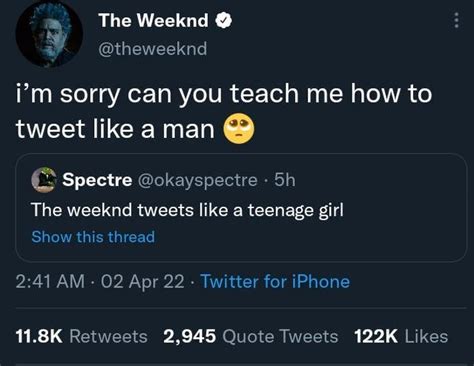Open the @theweeknd handle
474x366 pixels.
(x=153, y=49)
